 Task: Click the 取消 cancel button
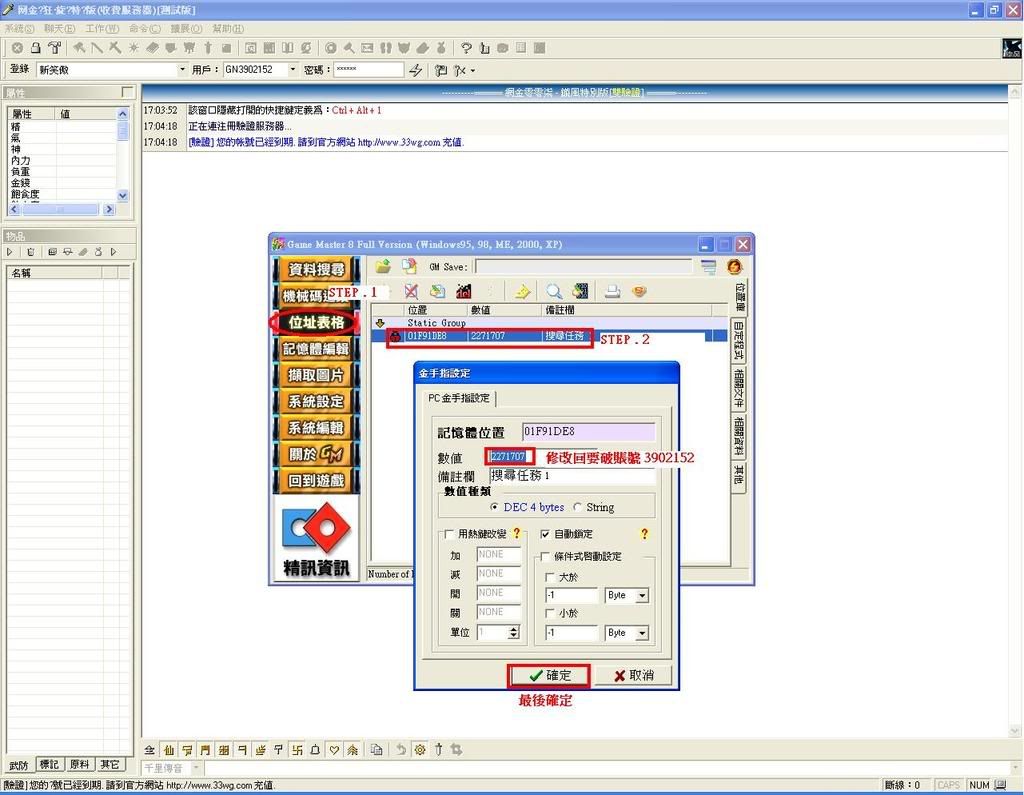[633, 676]
